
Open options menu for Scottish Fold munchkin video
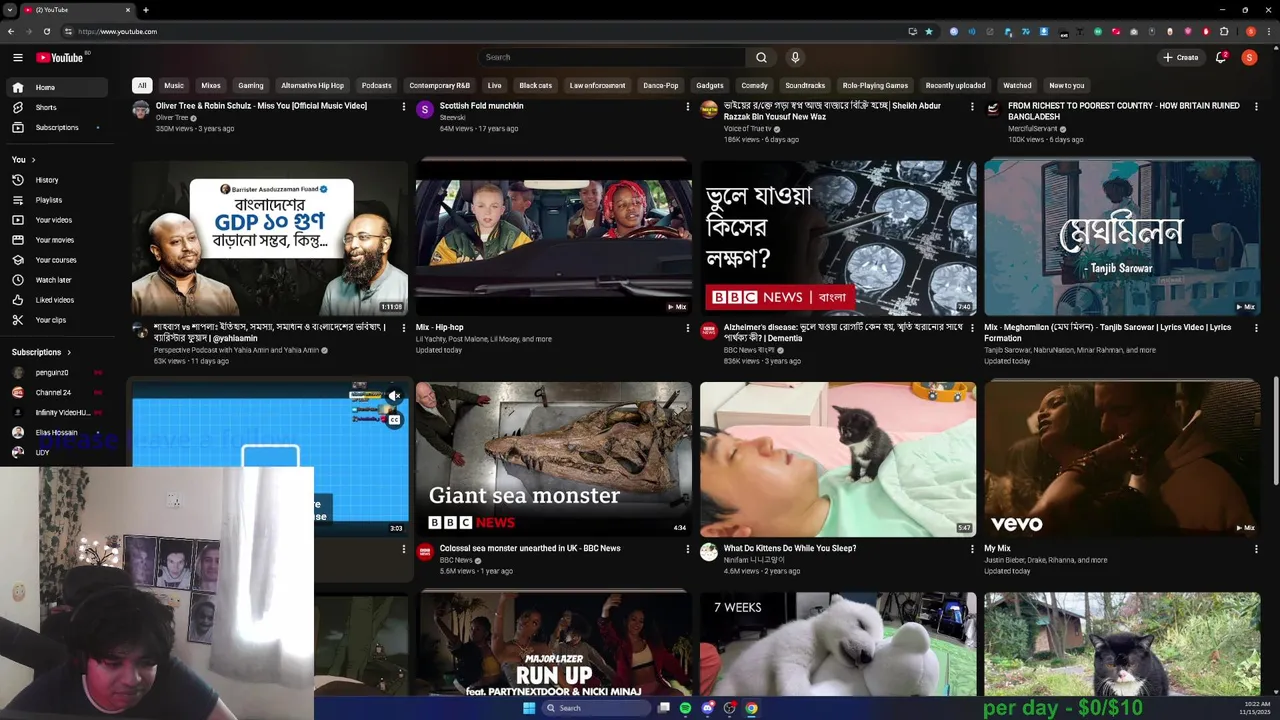click(x=688, y=106)
